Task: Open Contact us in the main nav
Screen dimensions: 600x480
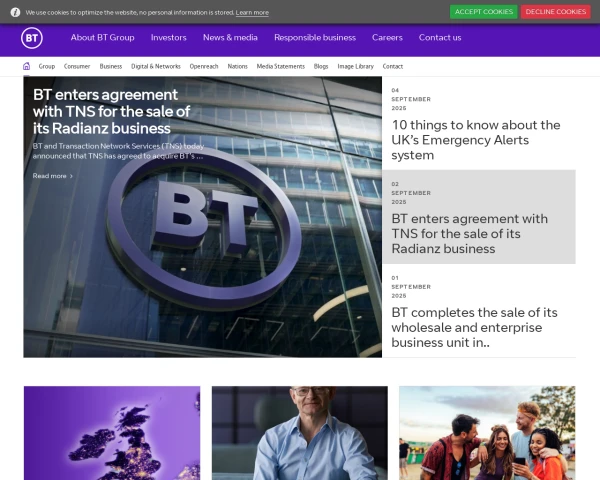Action: point(440,38)
